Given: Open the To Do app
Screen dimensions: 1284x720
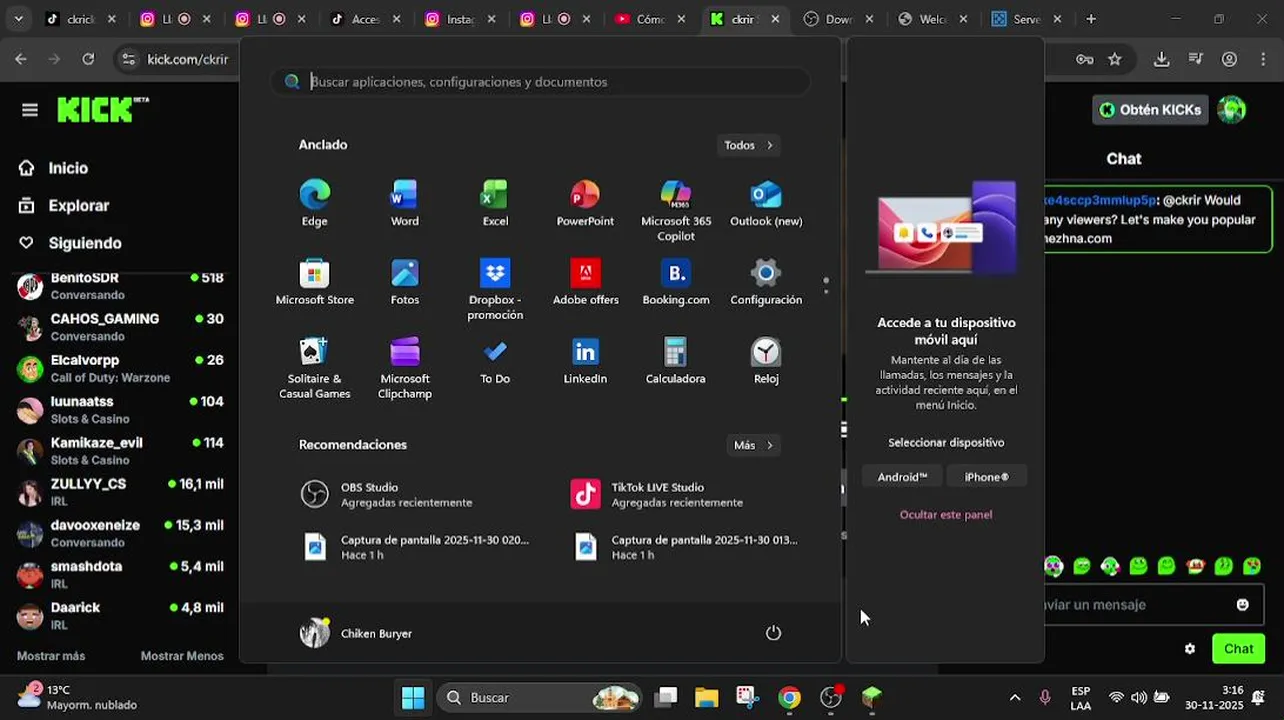Looking at the screenshot, I should [x=495, y=361].
